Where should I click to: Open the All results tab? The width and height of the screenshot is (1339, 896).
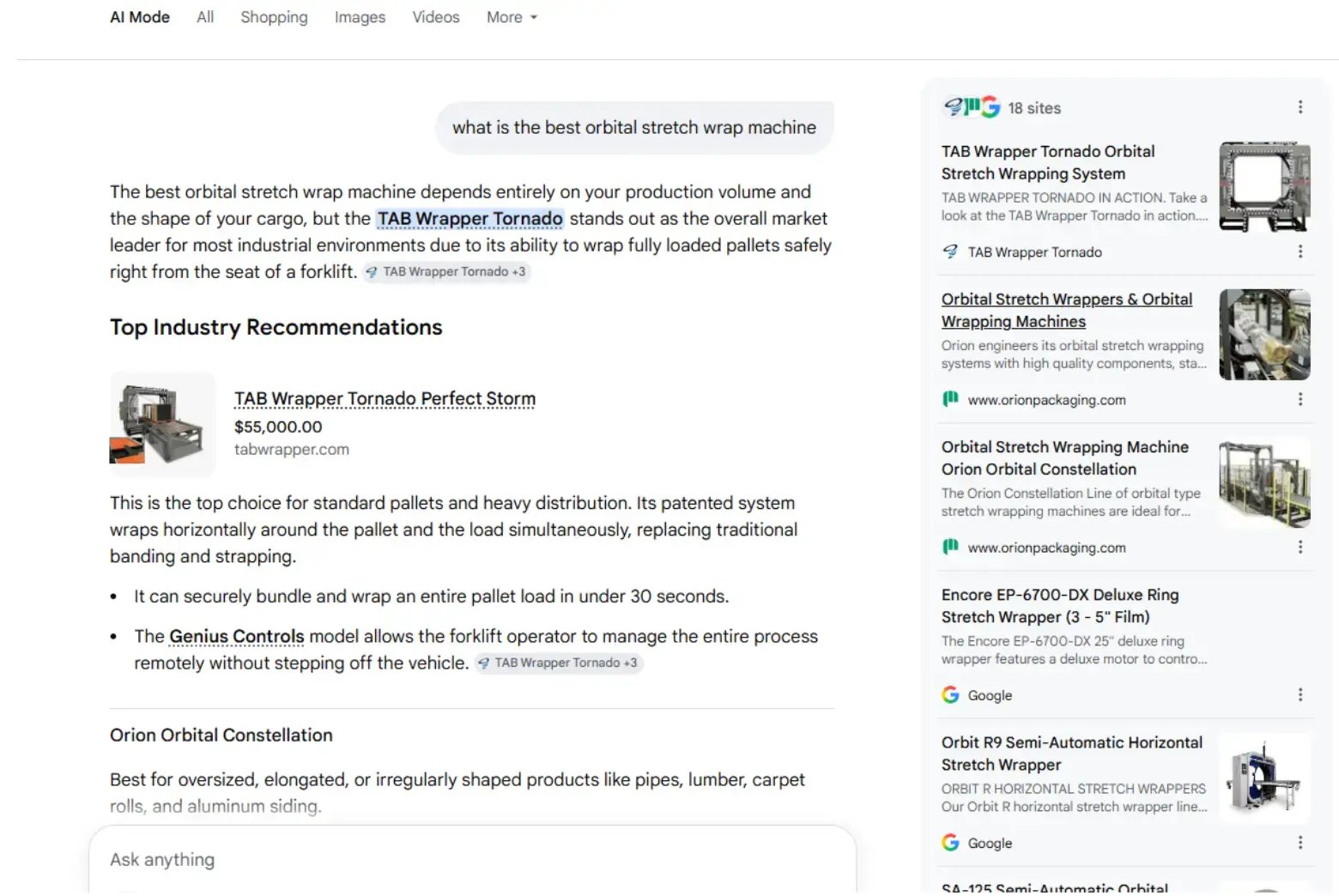point(205,17)
